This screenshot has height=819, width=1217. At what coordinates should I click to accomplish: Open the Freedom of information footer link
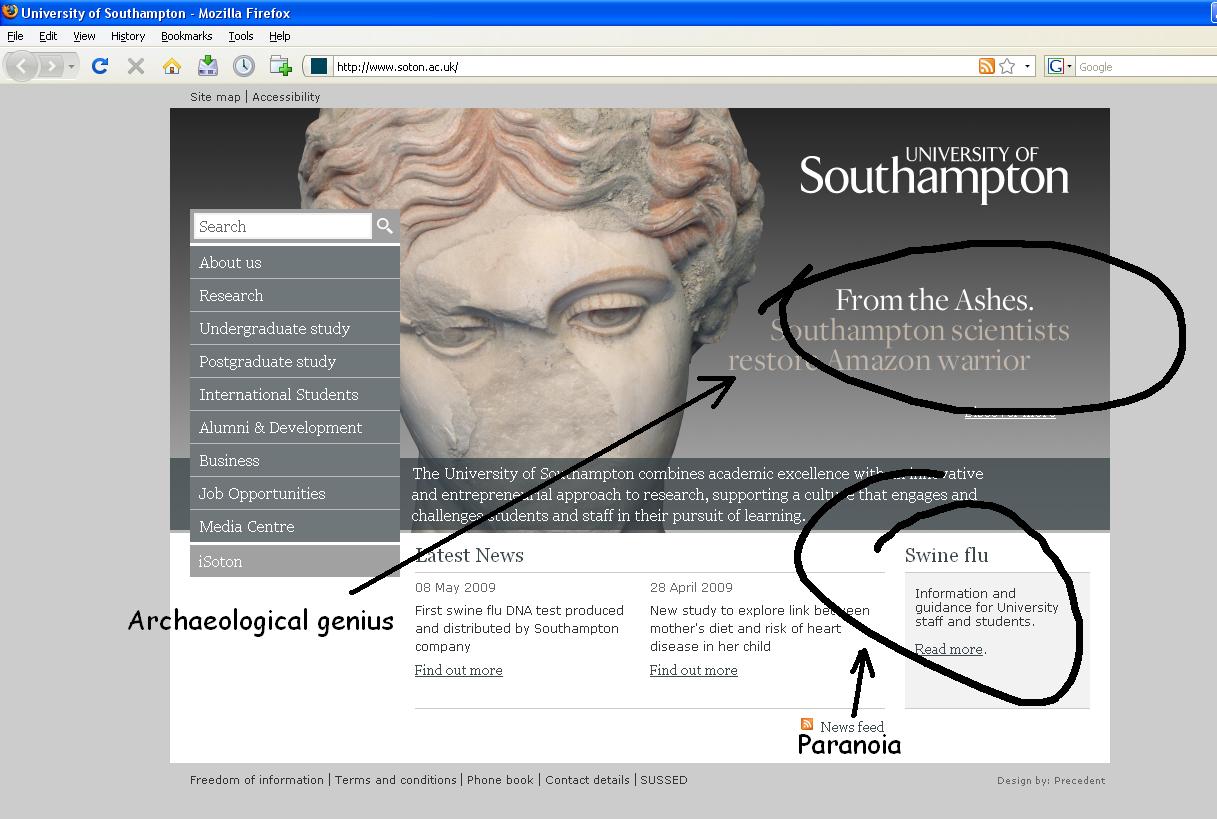pos(257,780)
